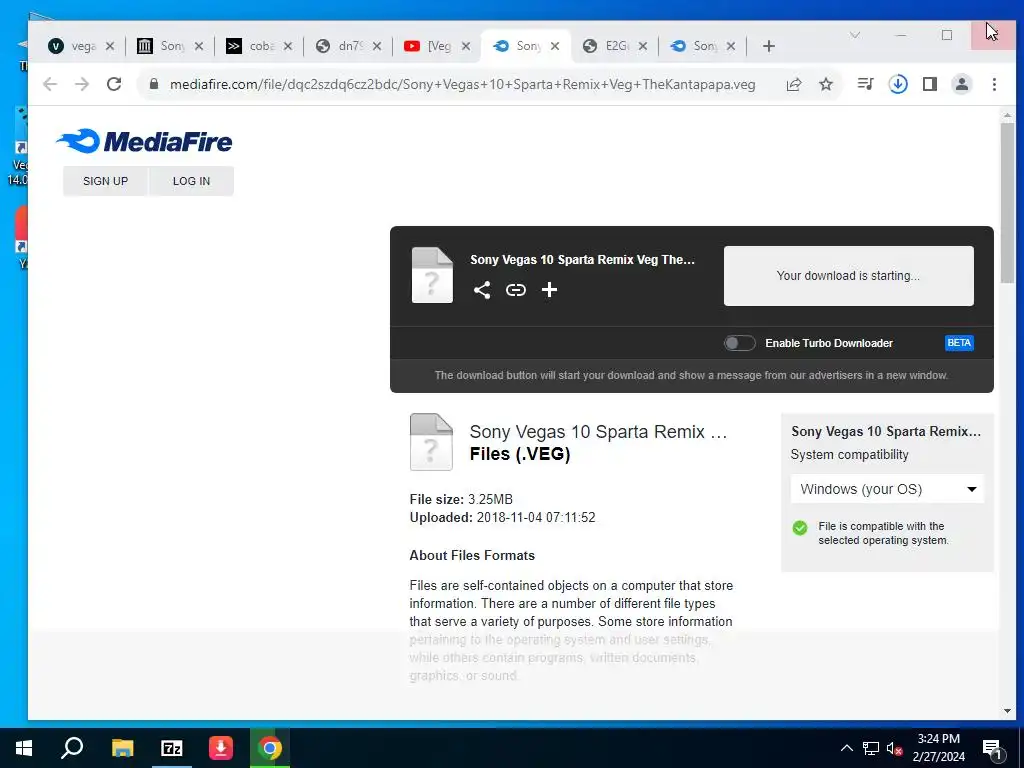Open 7-Zip from taskbar

(172, 748)
